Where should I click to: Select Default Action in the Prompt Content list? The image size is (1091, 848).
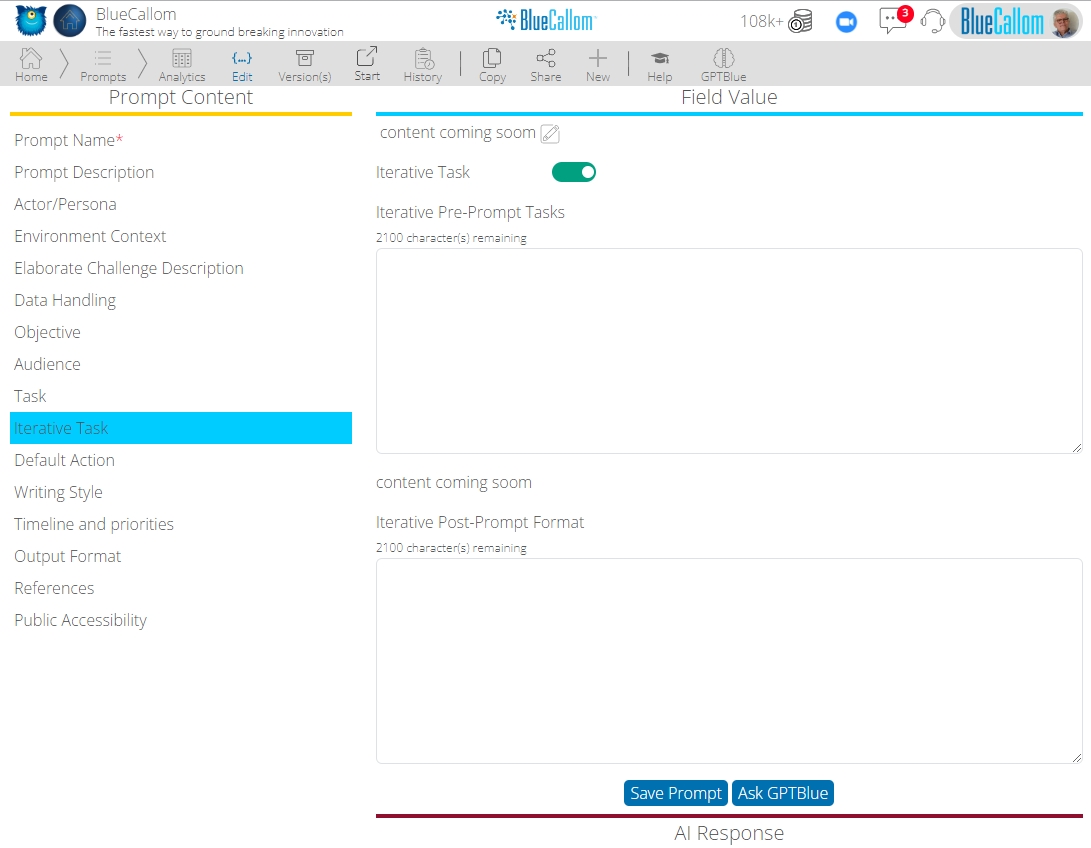tap(64, 460)
